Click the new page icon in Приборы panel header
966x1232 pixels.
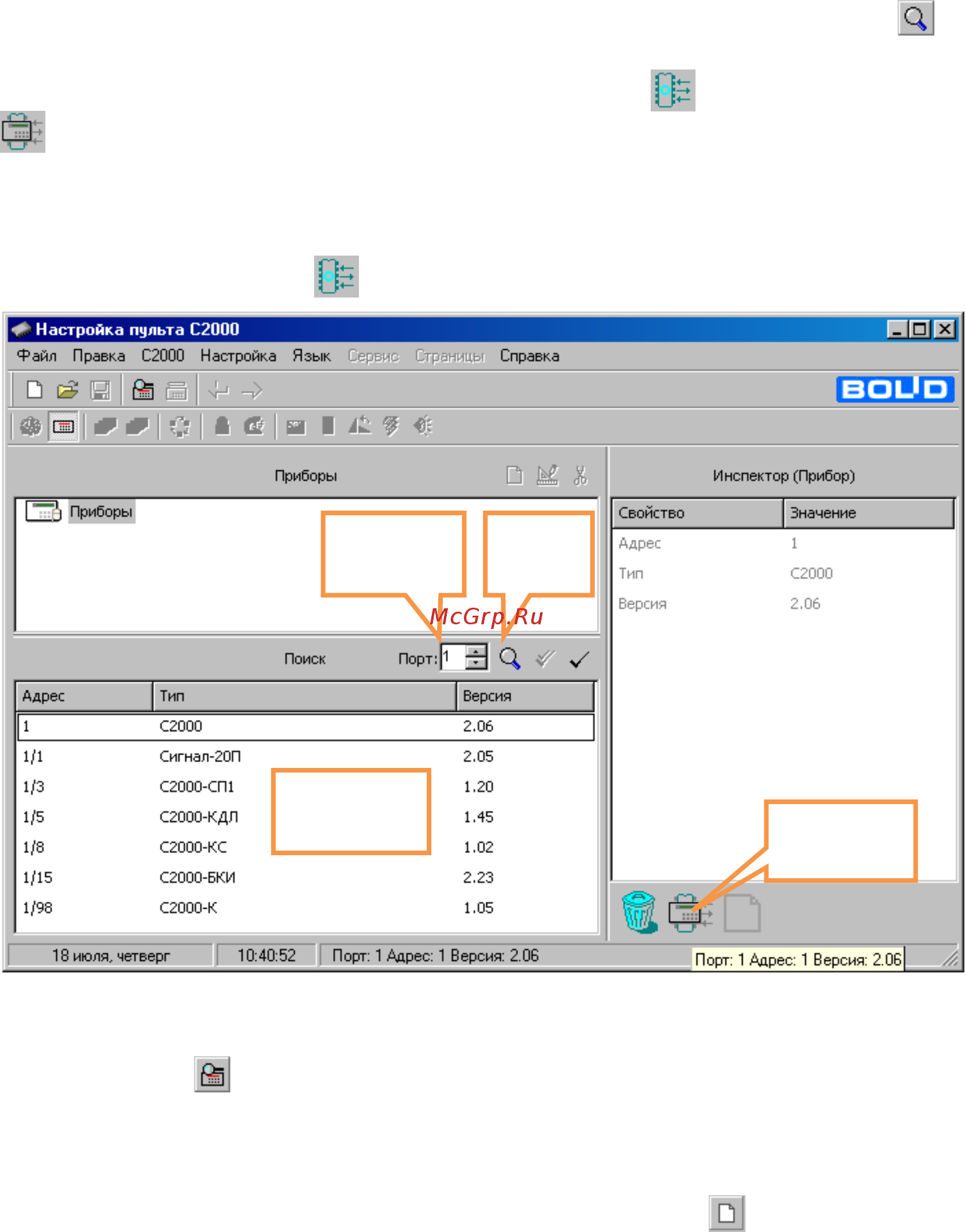(515, 475)
